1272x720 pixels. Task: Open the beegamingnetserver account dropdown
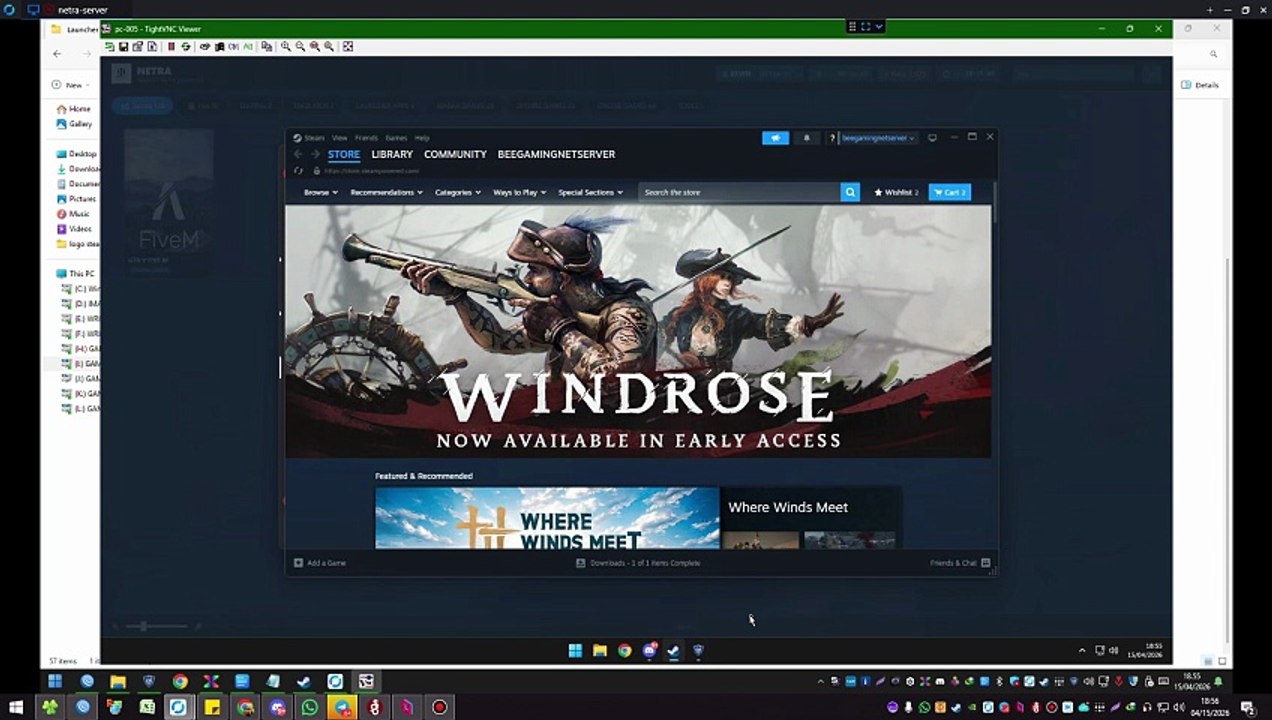878,138
